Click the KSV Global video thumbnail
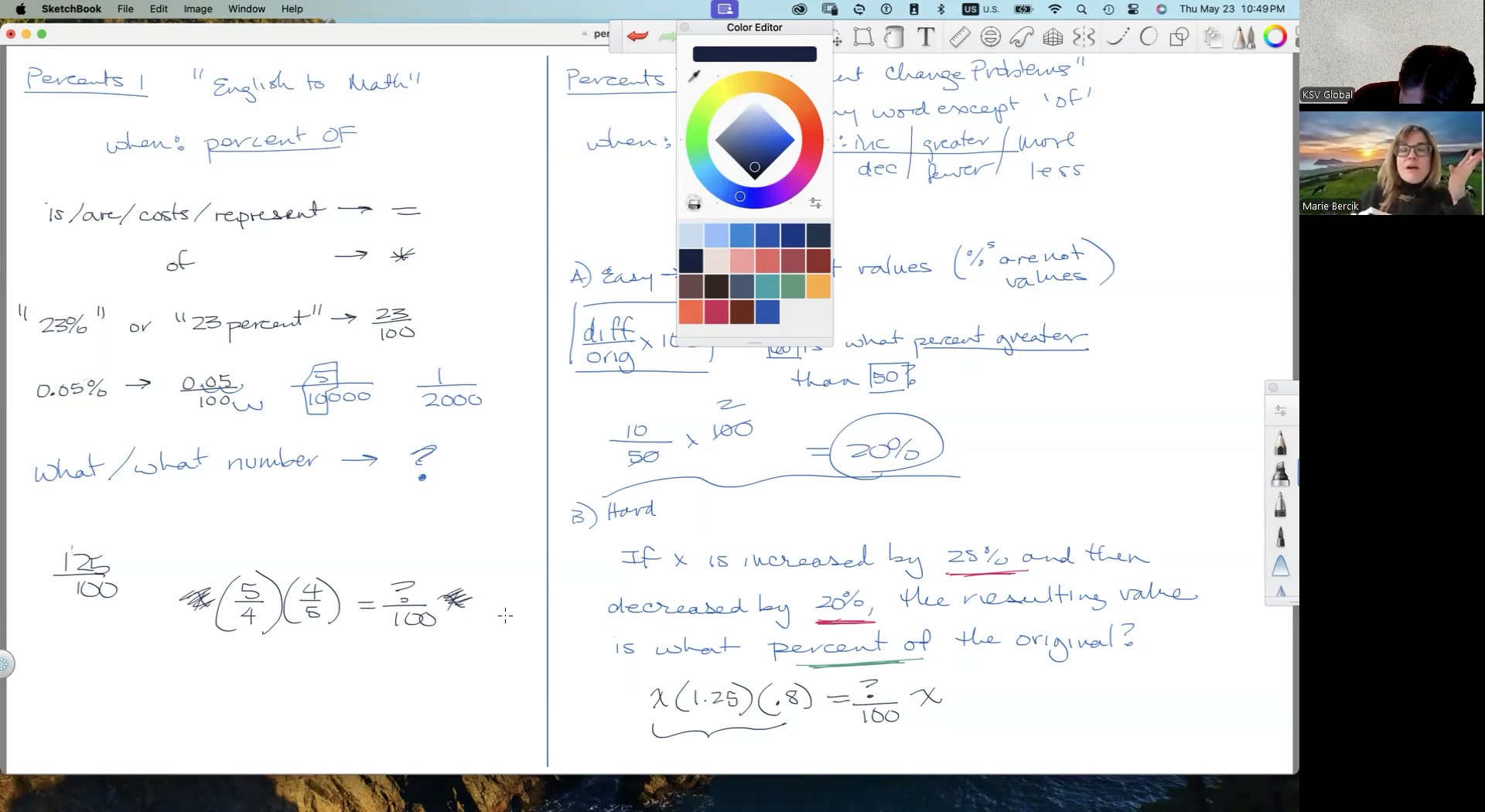 [x=1391, y=52]
